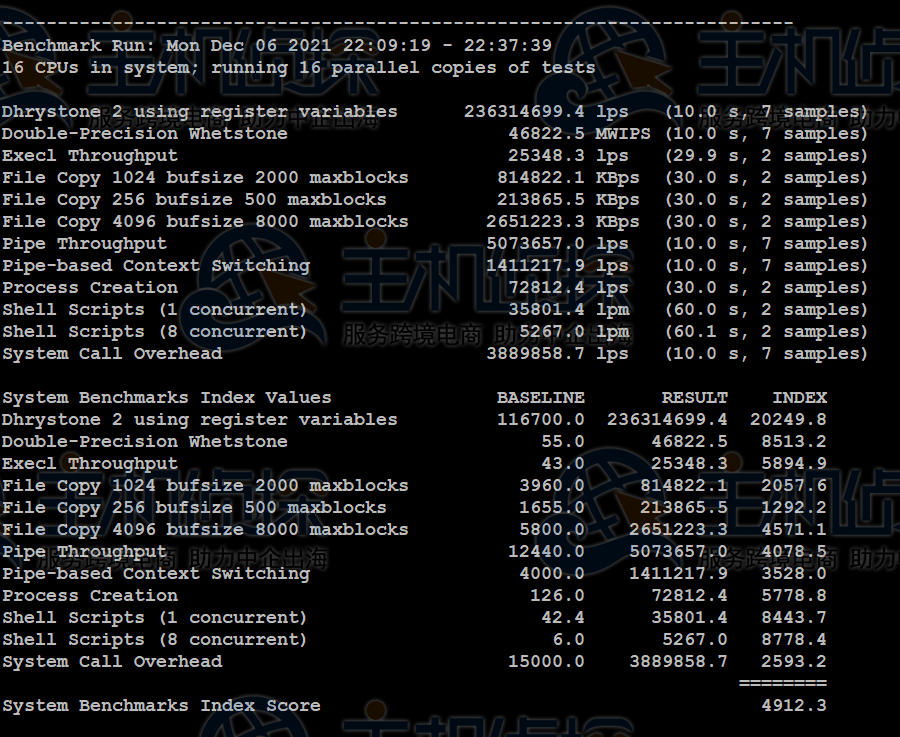Click the RESULT column header
Viewport: 900px width, 737px height.
click(x=695, y=398)
